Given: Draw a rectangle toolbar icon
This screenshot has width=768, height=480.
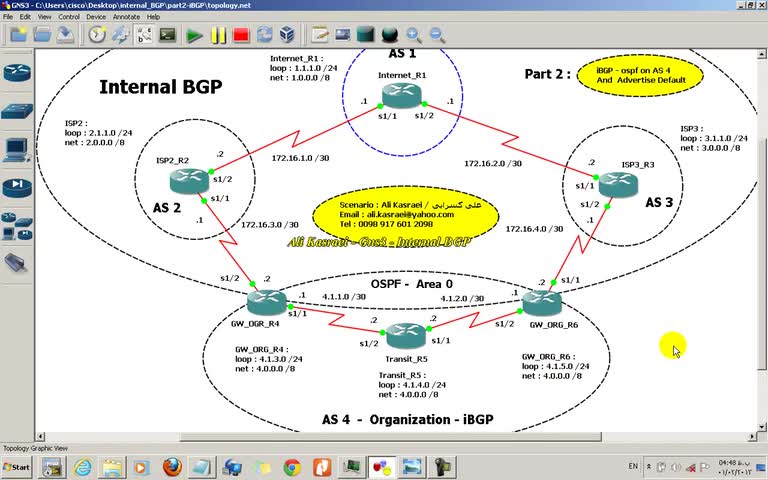Looking at the screenshot, I should [x=366, y=35].
